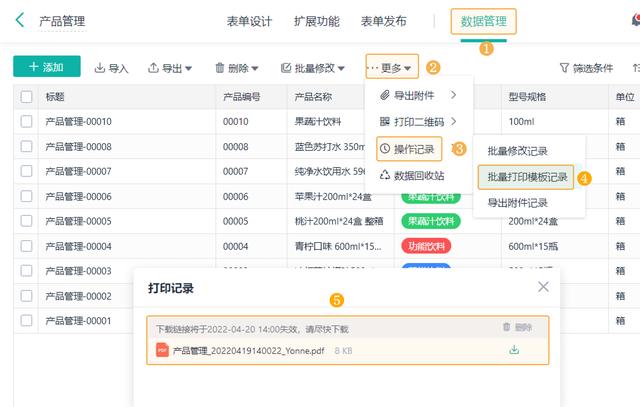The width and height of the screenshot is (640, 407).
Task: Open the 批量修改 dropdown arrow
Action: point(341,68)
